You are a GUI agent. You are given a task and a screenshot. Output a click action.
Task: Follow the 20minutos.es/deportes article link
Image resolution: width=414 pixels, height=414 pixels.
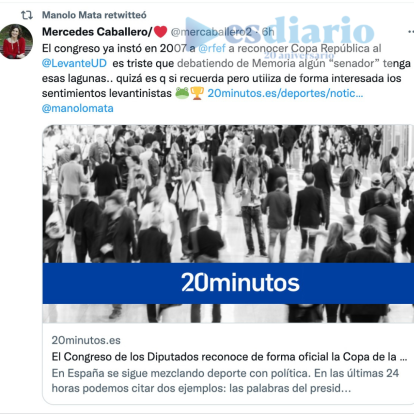point(285,93)
